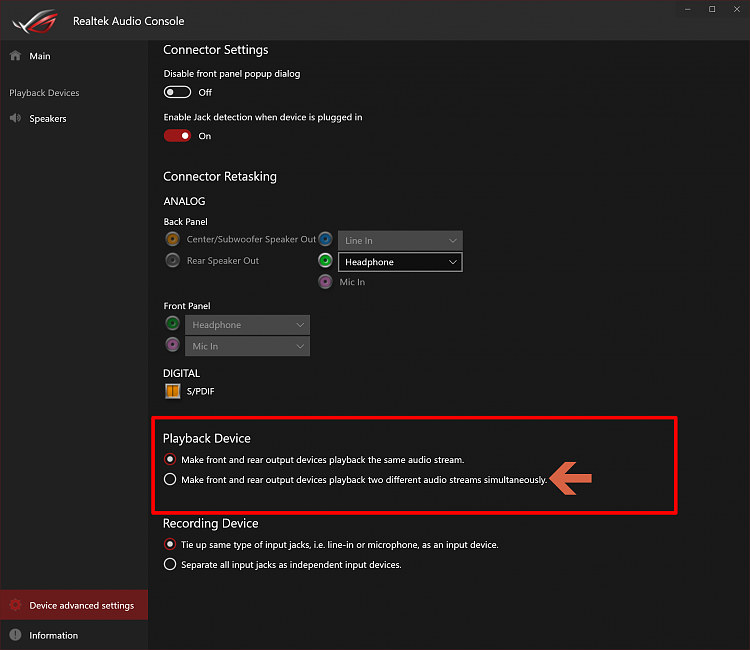
Task: Close the Realtek Audio Console window
Action: coord(737,9)
